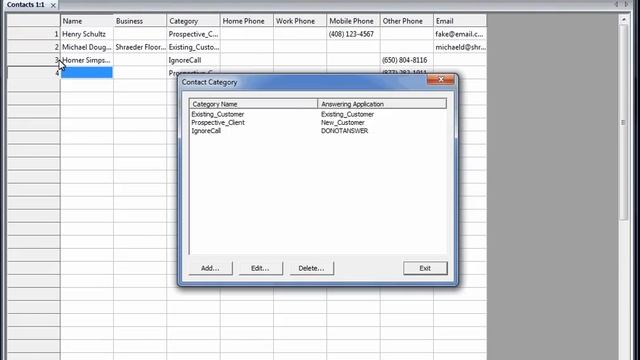Click IgnoreCall category cell for Homer
The image size is (640, 360).
click(193, 60)
